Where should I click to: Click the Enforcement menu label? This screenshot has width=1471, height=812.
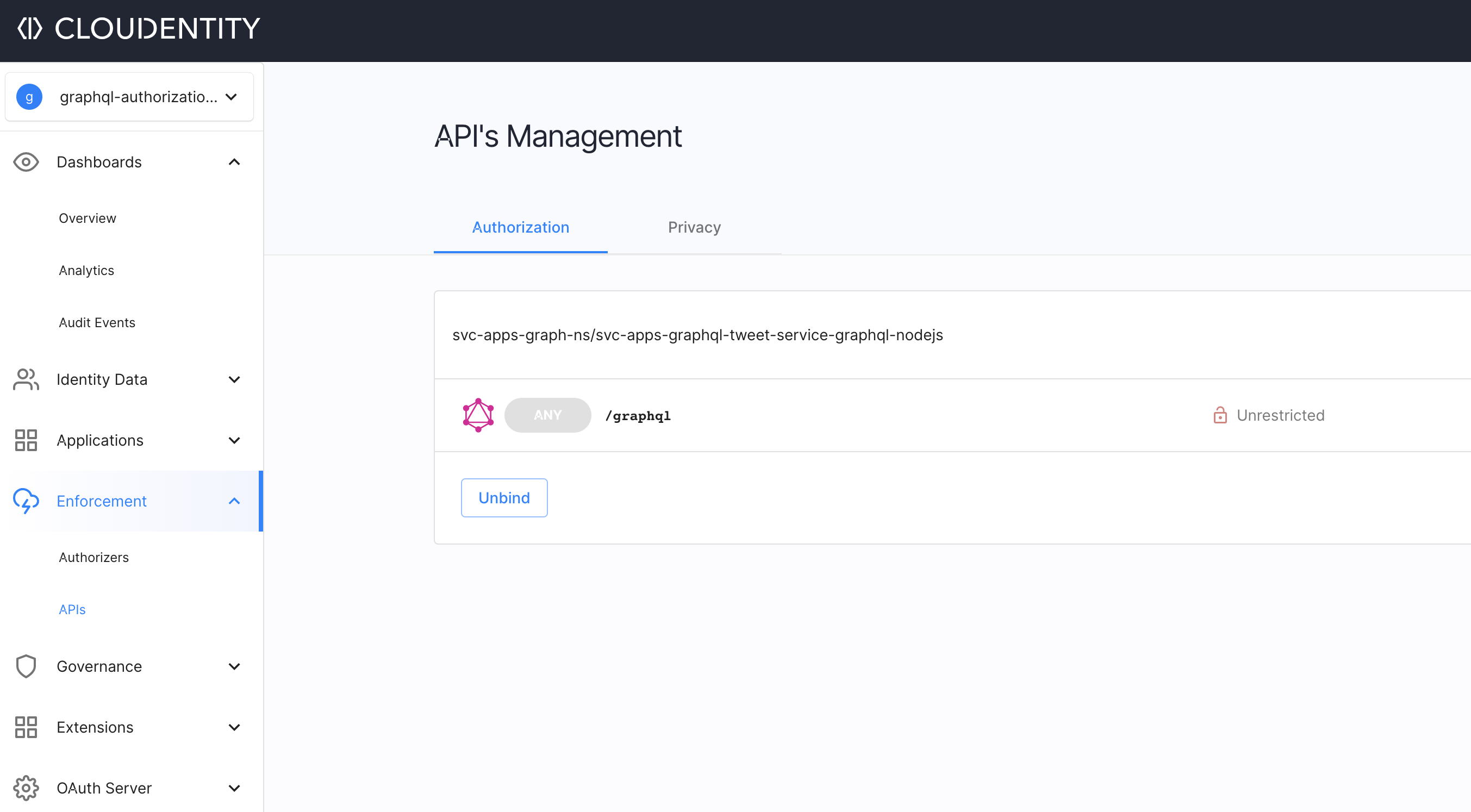click(102, 501)
